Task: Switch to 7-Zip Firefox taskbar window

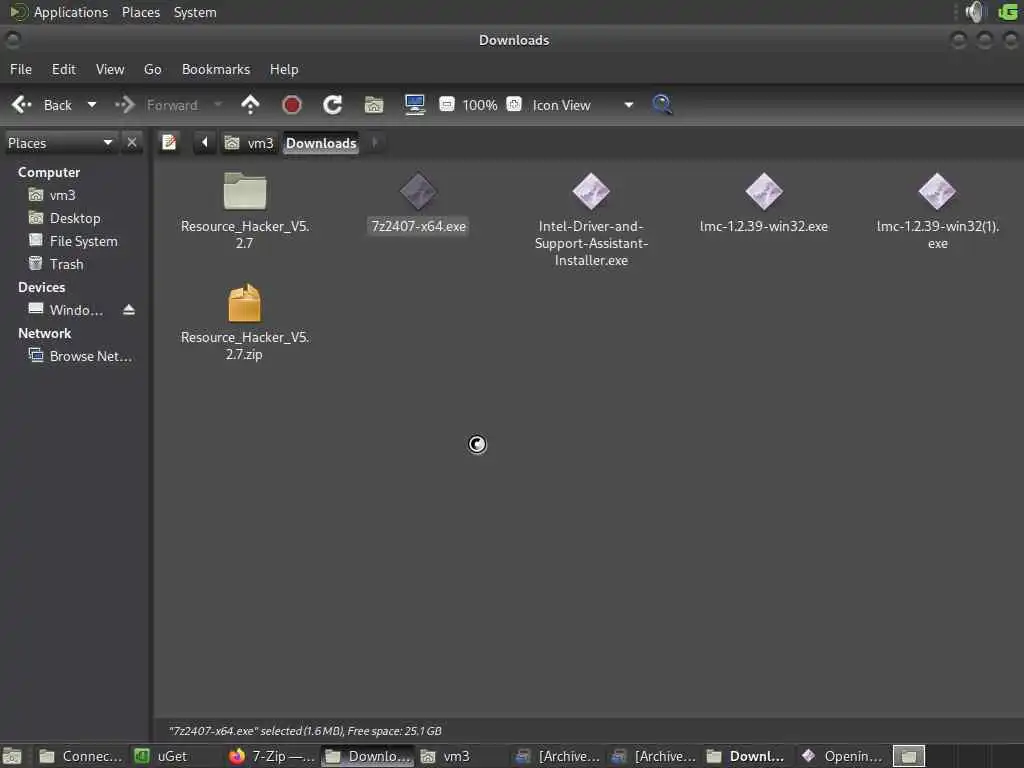Action: click(272, 756)
